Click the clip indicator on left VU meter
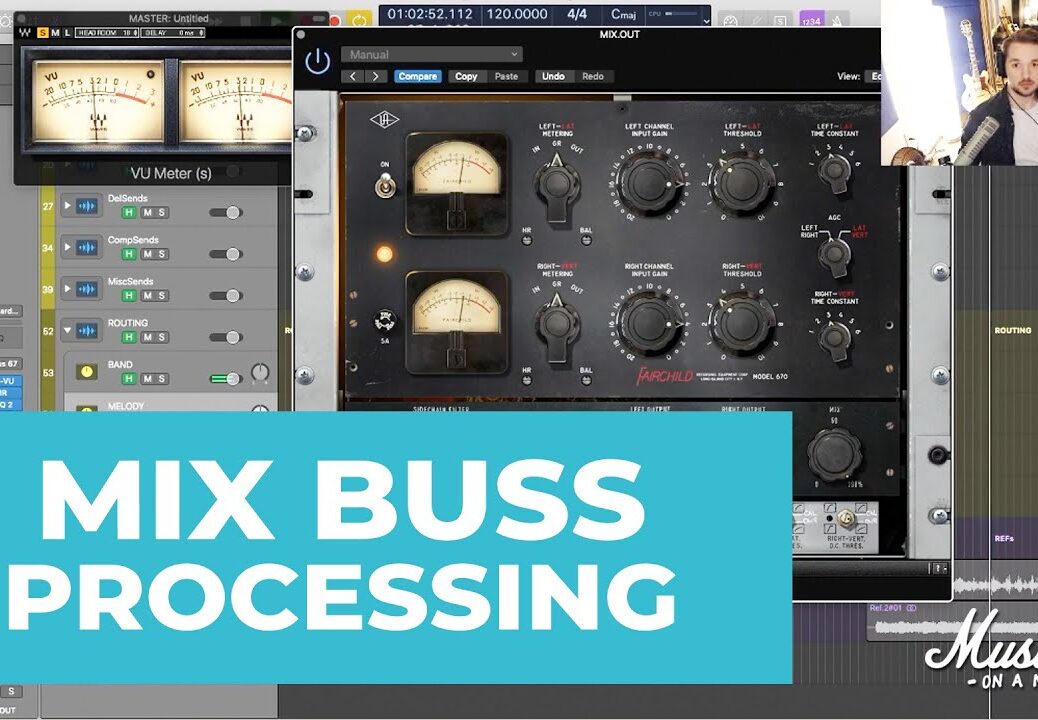 tap(150, 74)
